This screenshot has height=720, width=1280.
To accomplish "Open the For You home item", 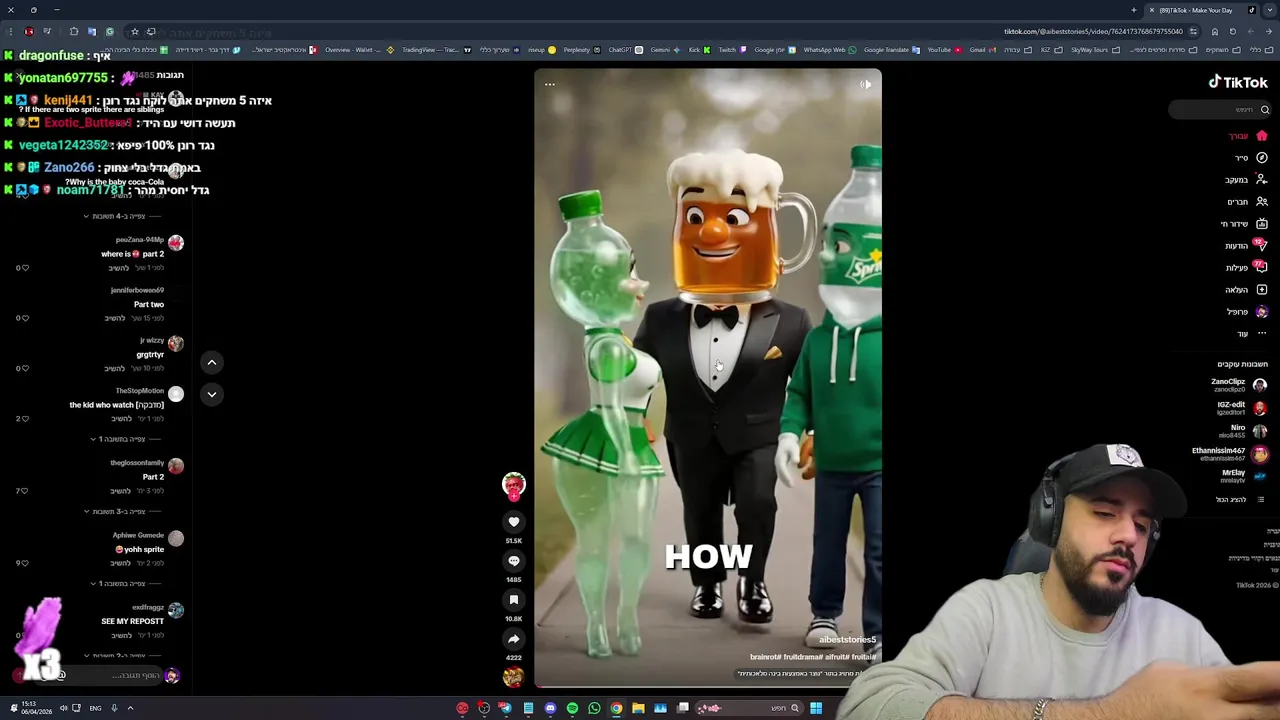I will tap(1248, 136).
